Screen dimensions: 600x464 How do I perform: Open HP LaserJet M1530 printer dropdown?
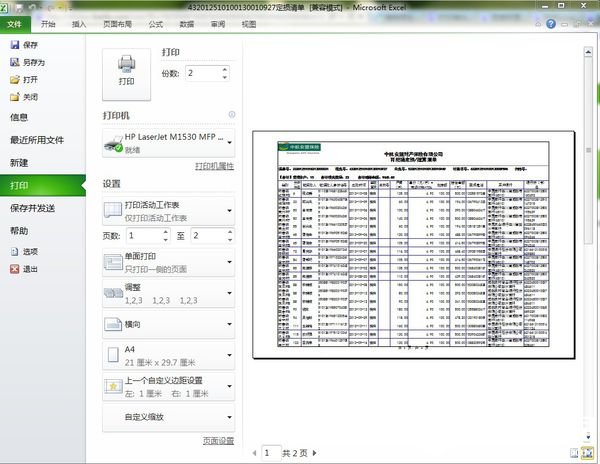169,143
